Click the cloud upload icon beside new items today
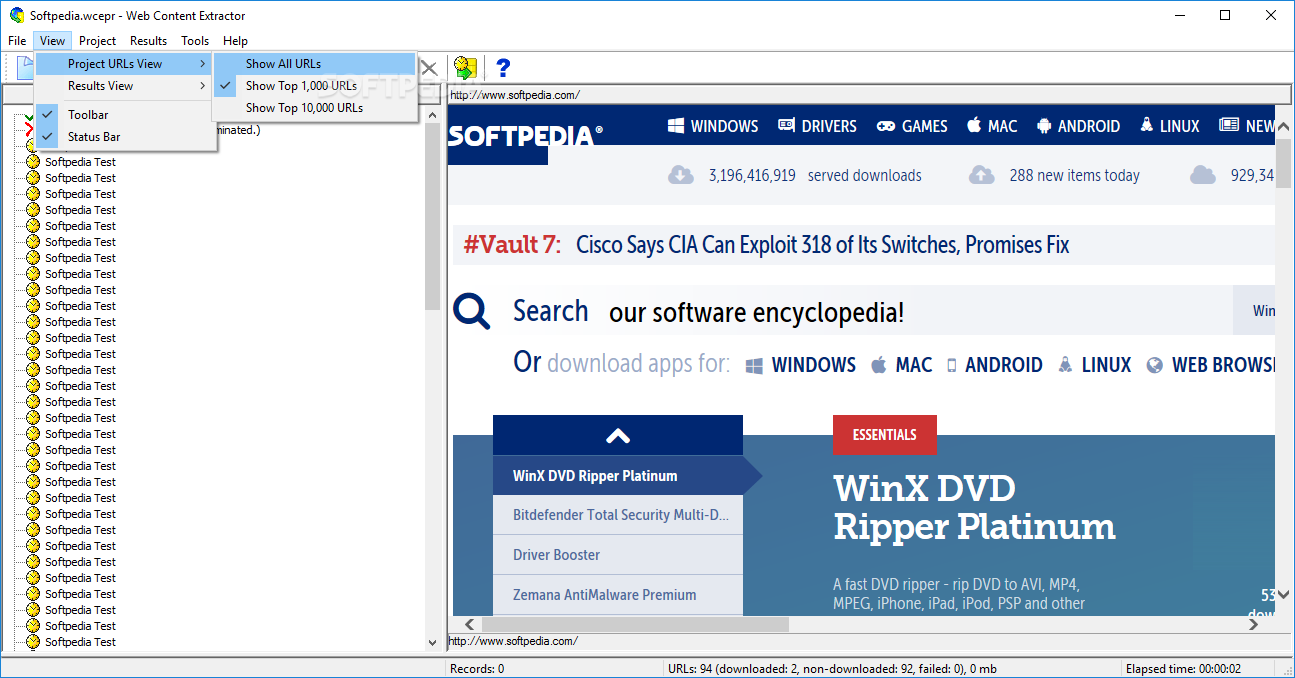1295x678 pixels. (982, 175)
